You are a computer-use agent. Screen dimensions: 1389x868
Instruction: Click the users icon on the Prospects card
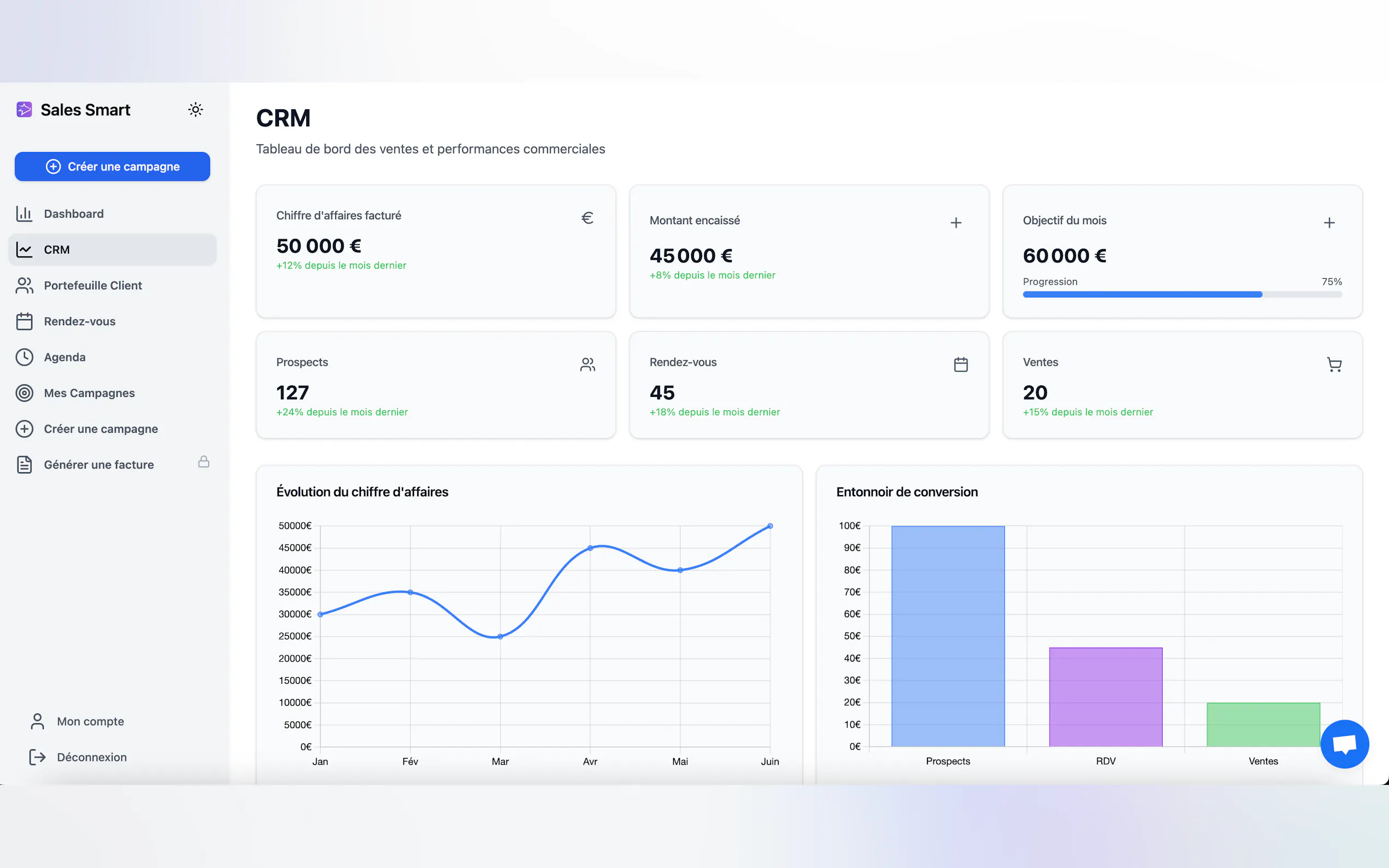587,365
